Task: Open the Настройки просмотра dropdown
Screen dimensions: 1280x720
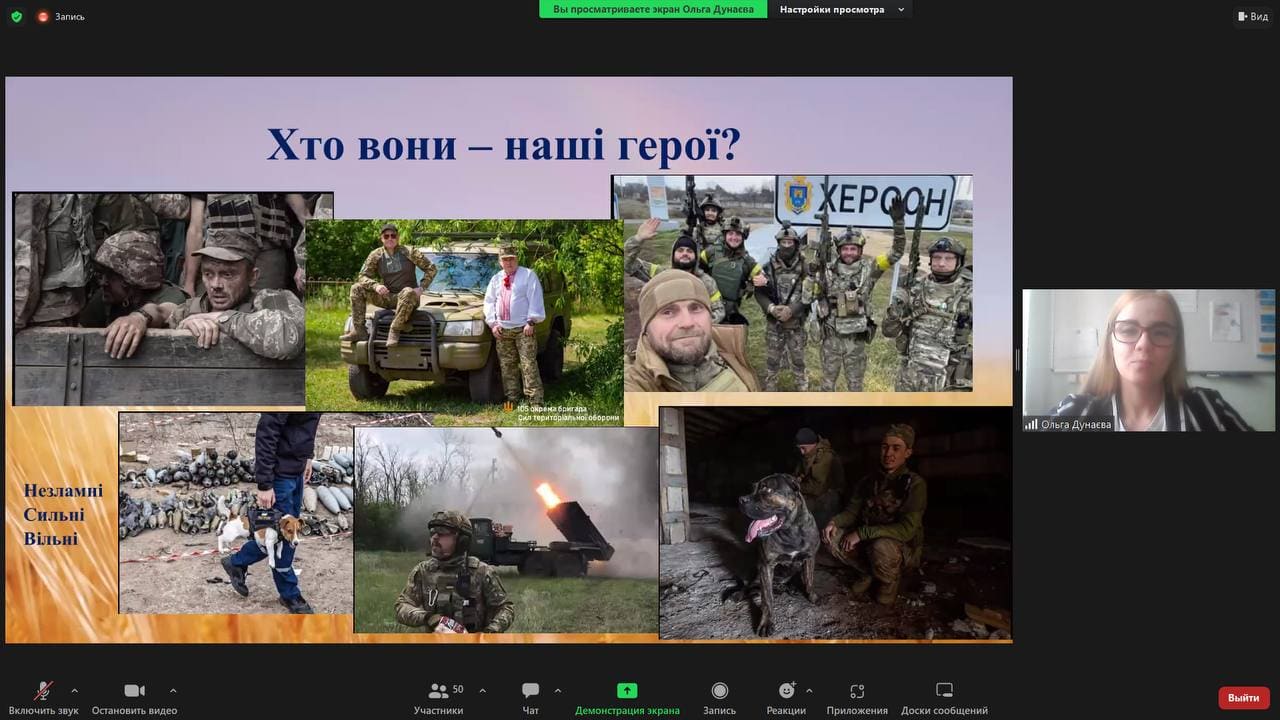Action: tap(843, 10)
